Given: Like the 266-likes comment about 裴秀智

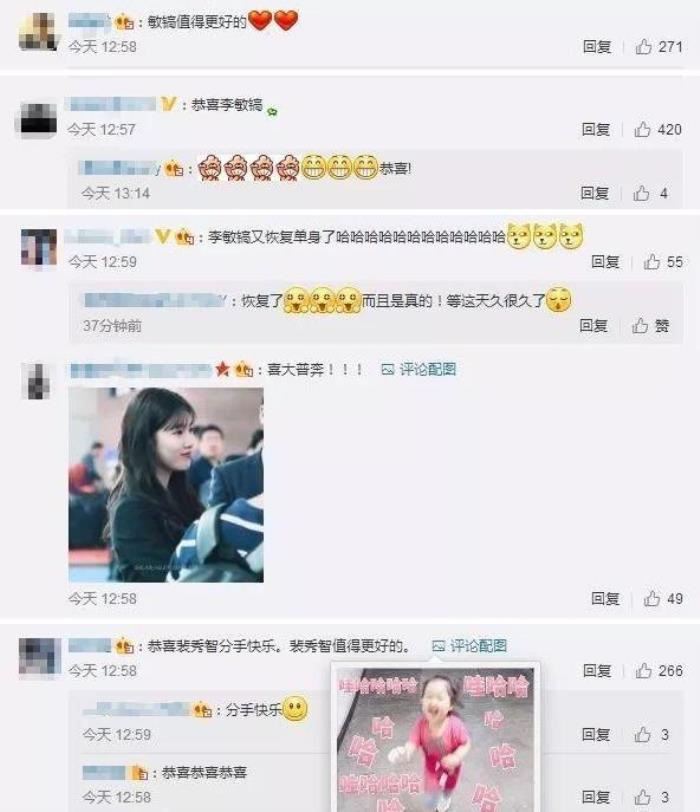Looking at the screenshot, I should [644, 671].
